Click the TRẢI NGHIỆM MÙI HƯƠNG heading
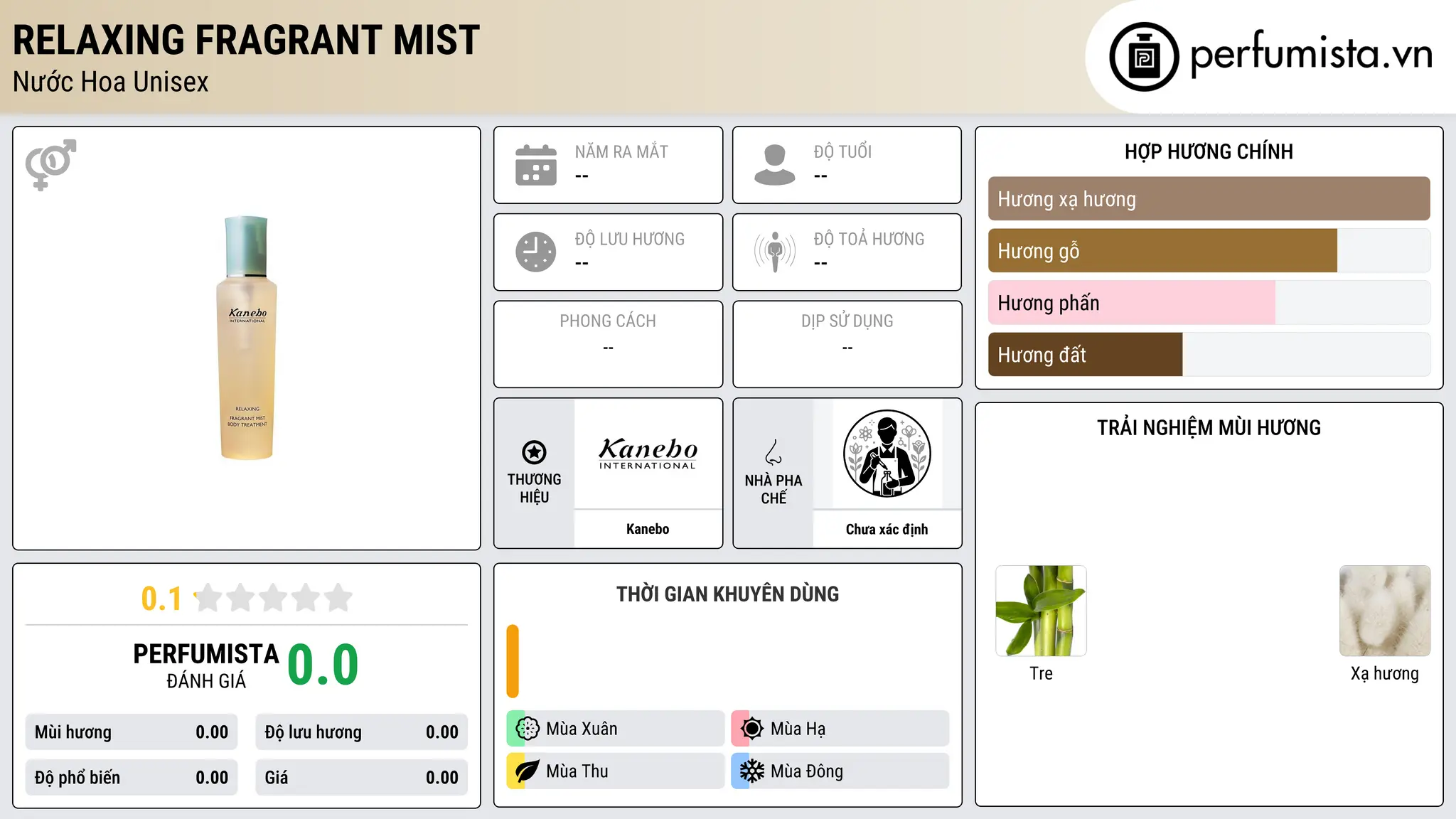This screenshot has height=819, width=1456. click(1209, 427)
